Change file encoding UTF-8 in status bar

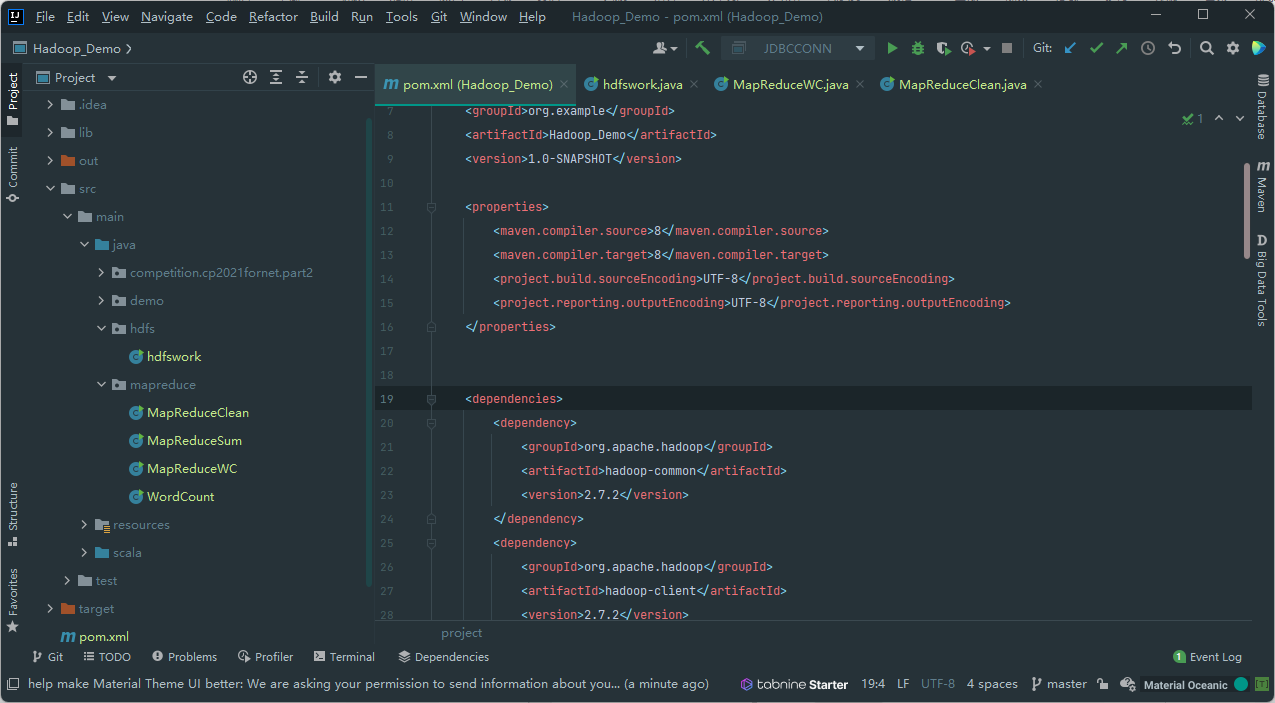[x=938, y=684]
